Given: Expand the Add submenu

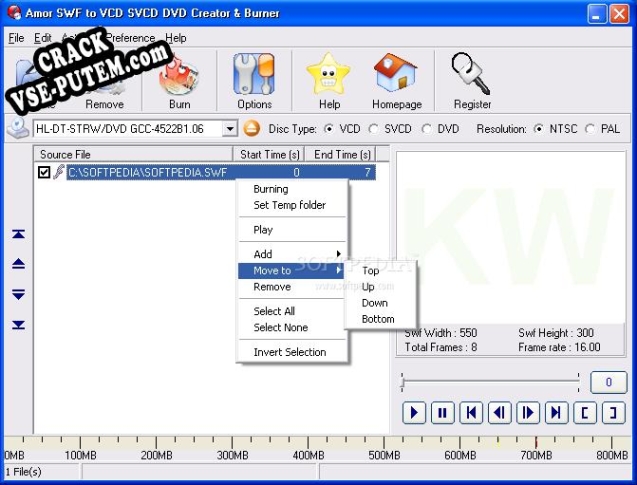Looking at the screenshot, I should (x=292, y=254).
